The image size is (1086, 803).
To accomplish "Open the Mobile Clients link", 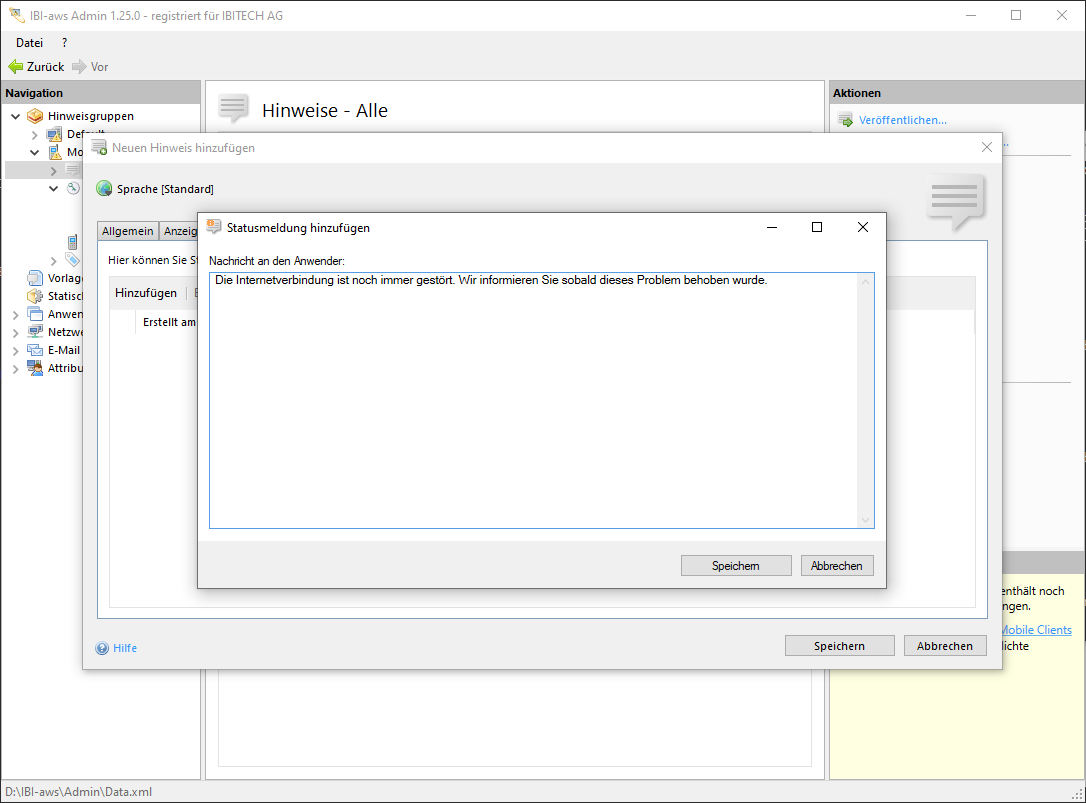I will click(1036, 630).
